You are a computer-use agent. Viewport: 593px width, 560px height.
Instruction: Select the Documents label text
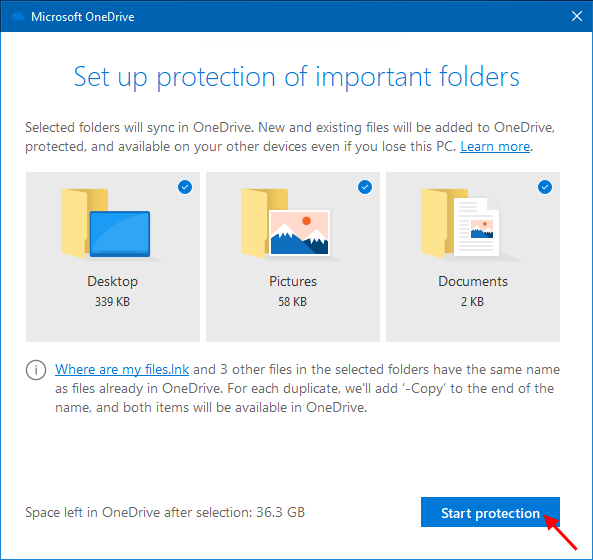coord(473,281)
